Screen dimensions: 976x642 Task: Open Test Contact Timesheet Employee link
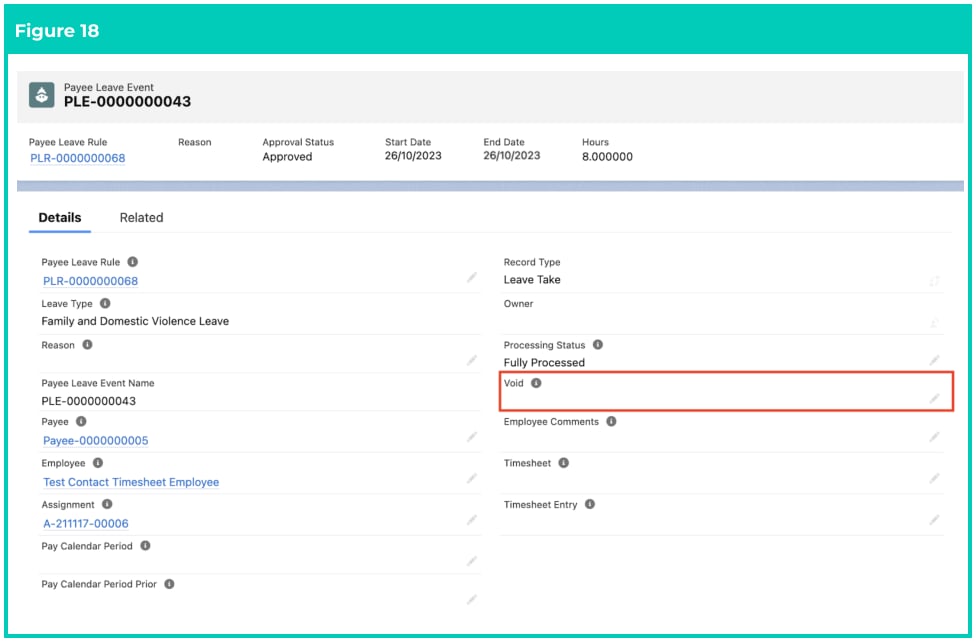[x=131, y=482]
